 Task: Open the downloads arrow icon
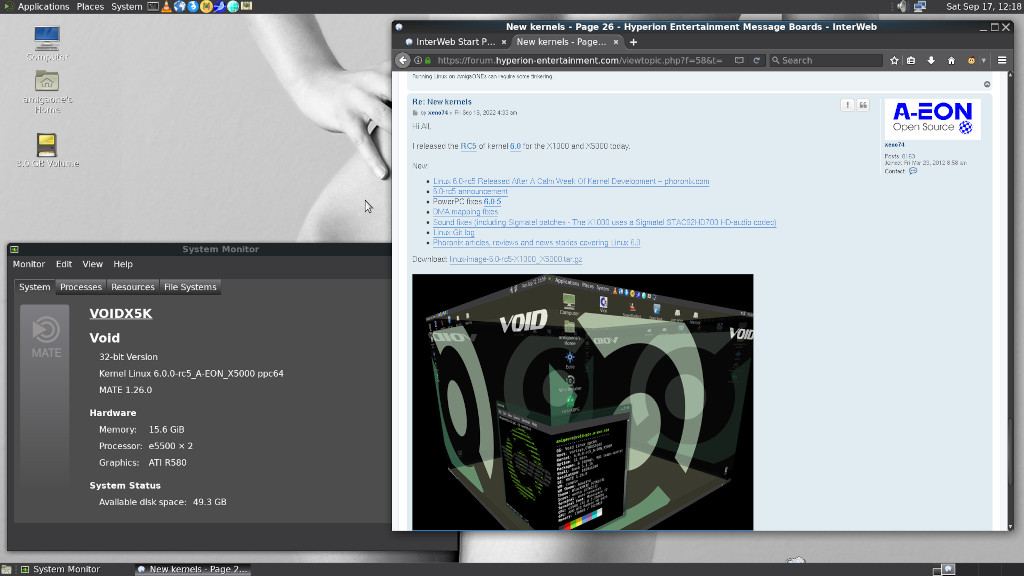tap(931, 60)
